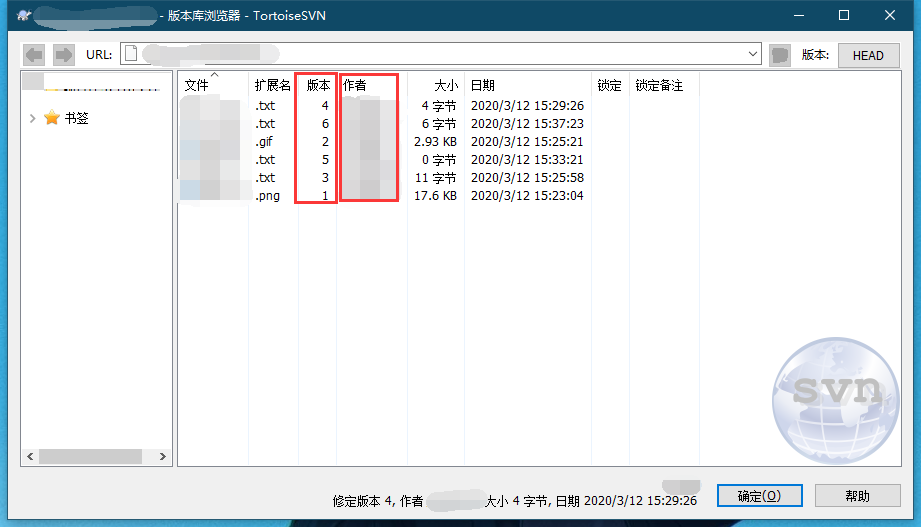
Task: Click date 2020/3/12 15:37:23
Action: click(527, 123)
